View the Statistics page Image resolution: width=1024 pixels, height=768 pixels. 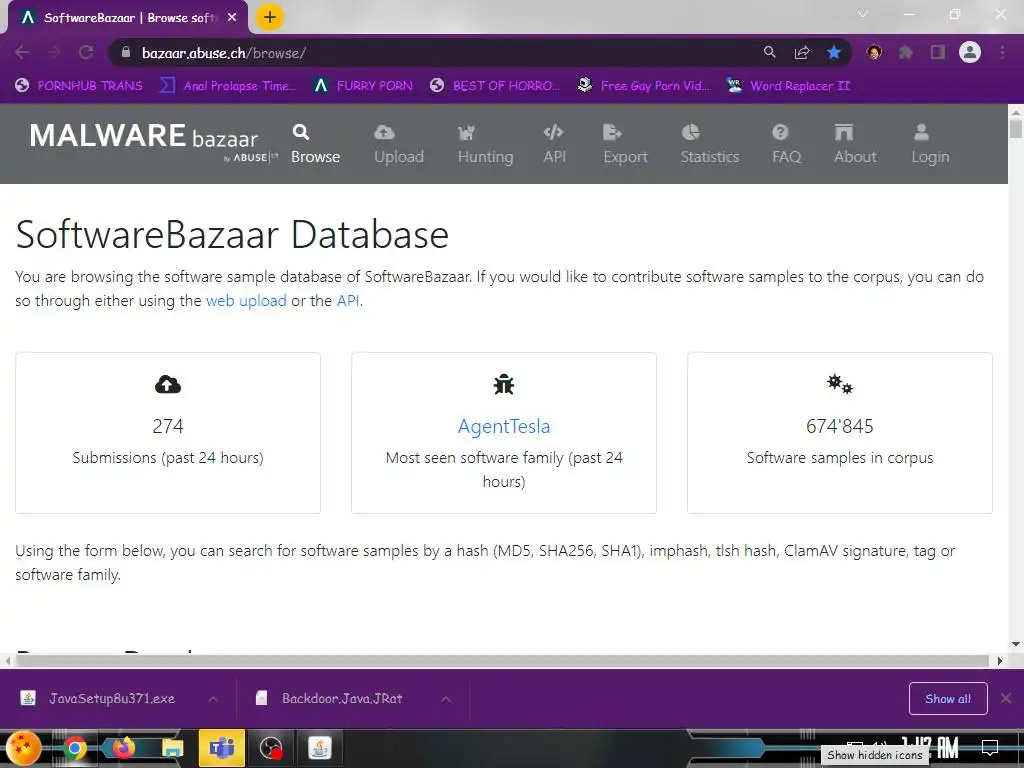[709, 145]
